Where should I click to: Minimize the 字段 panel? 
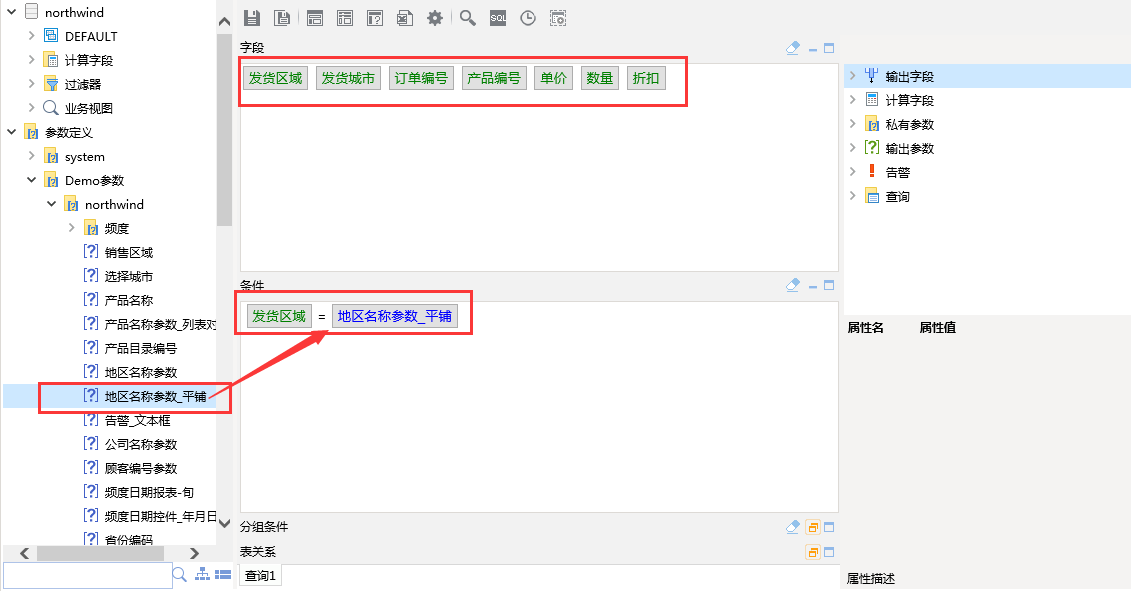point(813,49)
